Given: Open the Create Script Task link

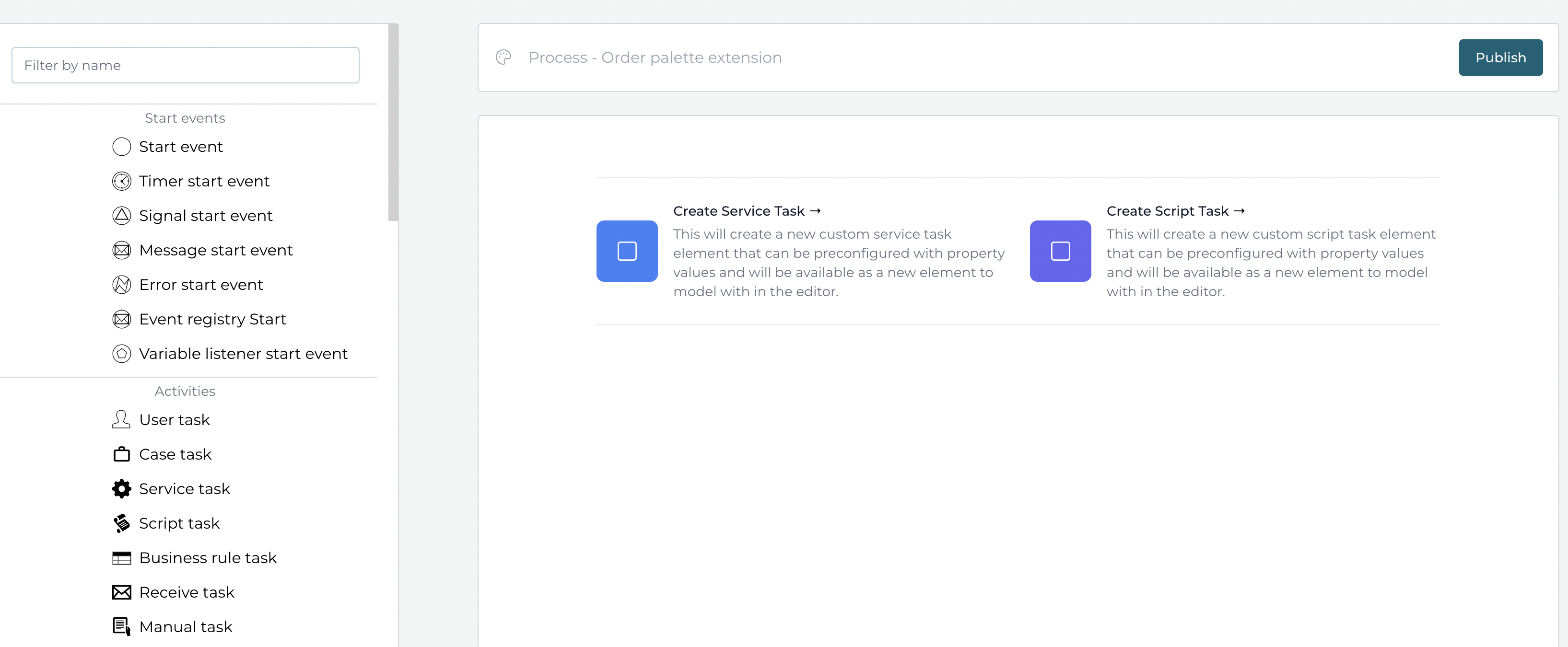Looking at the screenshot, I should click(x=1175, y=211).
